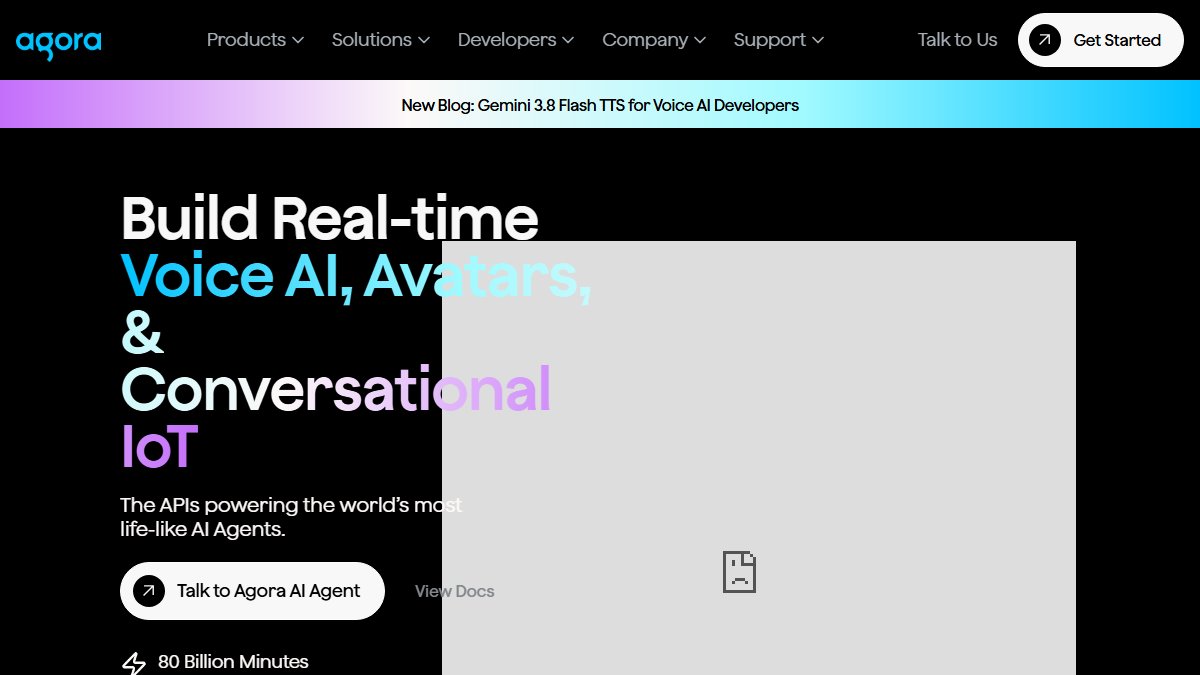Image resolution: width=1200 pixels, height=675 pixels.
Task: Open the Gemini 3.8 Flash TTS blog banner
Action: click(x=600, y=105)
